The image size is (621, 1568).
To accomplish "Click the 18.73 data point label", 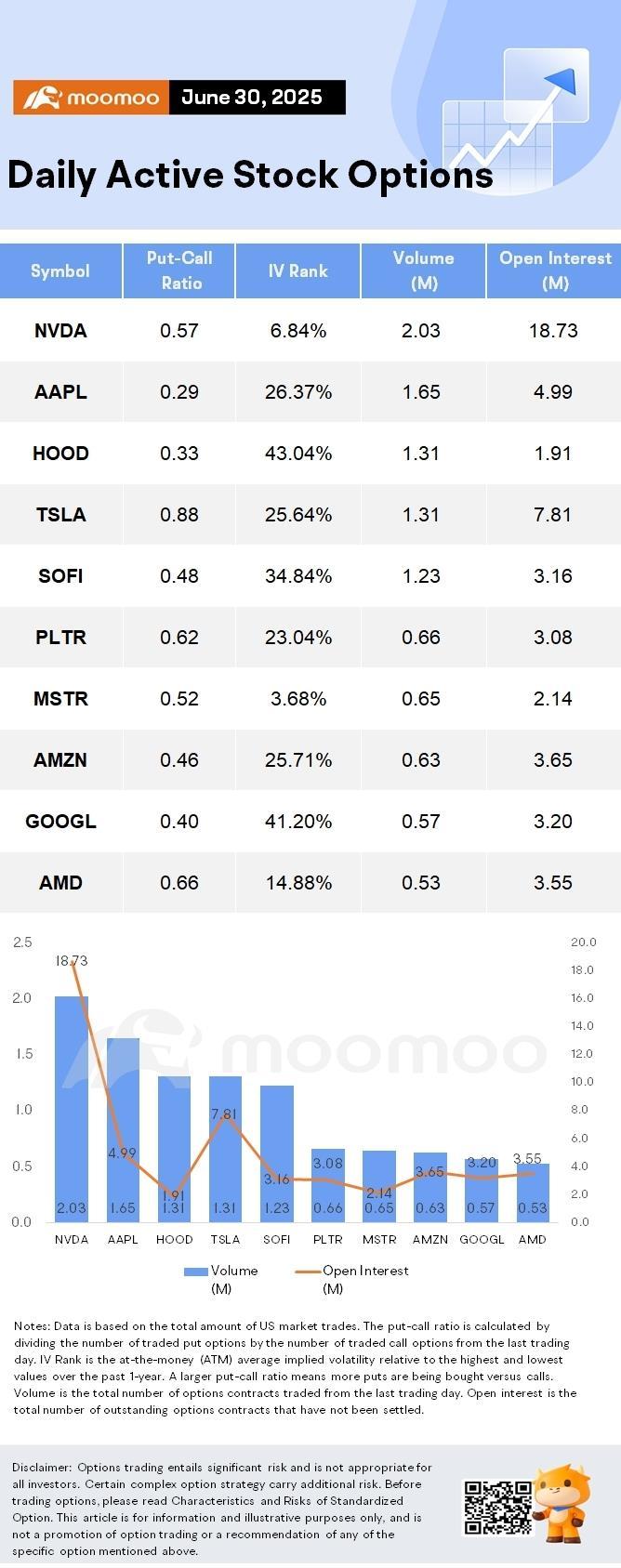I will click(x=72, y=960).
